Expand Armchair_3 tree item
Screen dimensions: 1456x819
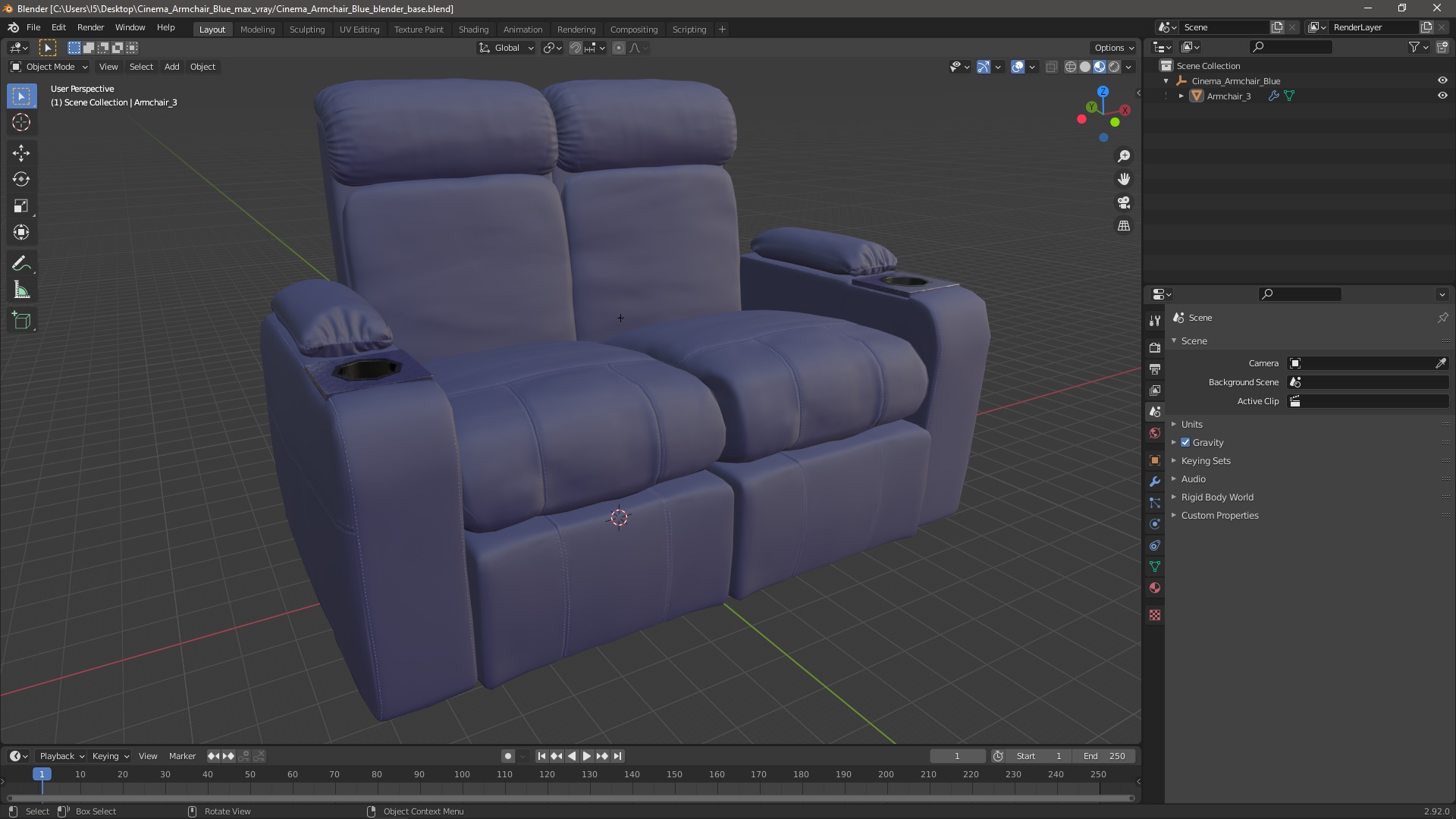coord(1181,96)
